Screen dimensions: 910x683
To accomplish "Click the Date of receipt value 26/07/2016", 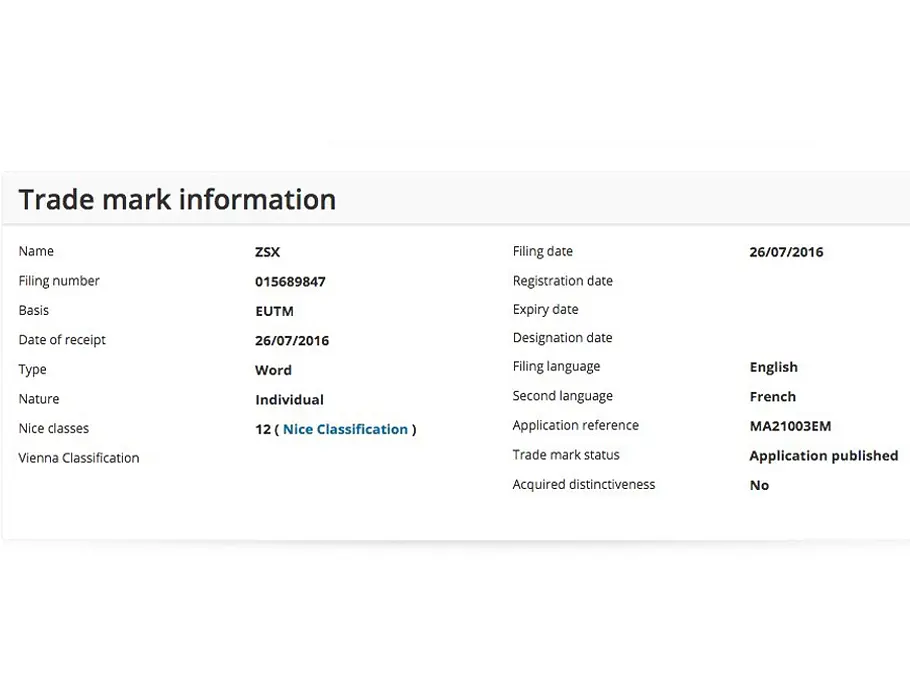I will tap(292, 341).
